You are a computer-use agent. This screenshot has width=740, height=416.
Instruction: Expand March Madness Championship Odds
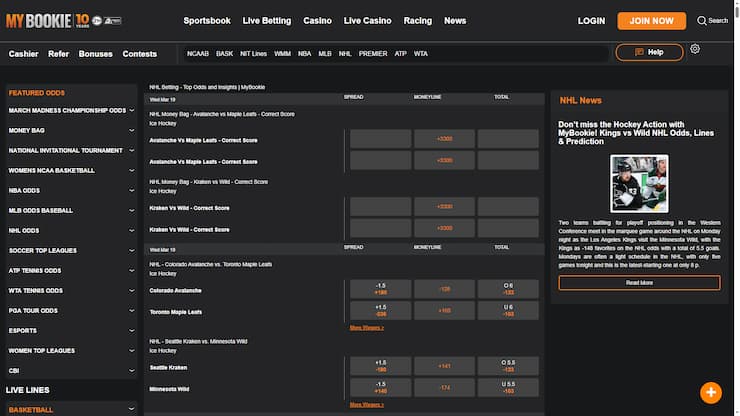[x=71, y=110]
